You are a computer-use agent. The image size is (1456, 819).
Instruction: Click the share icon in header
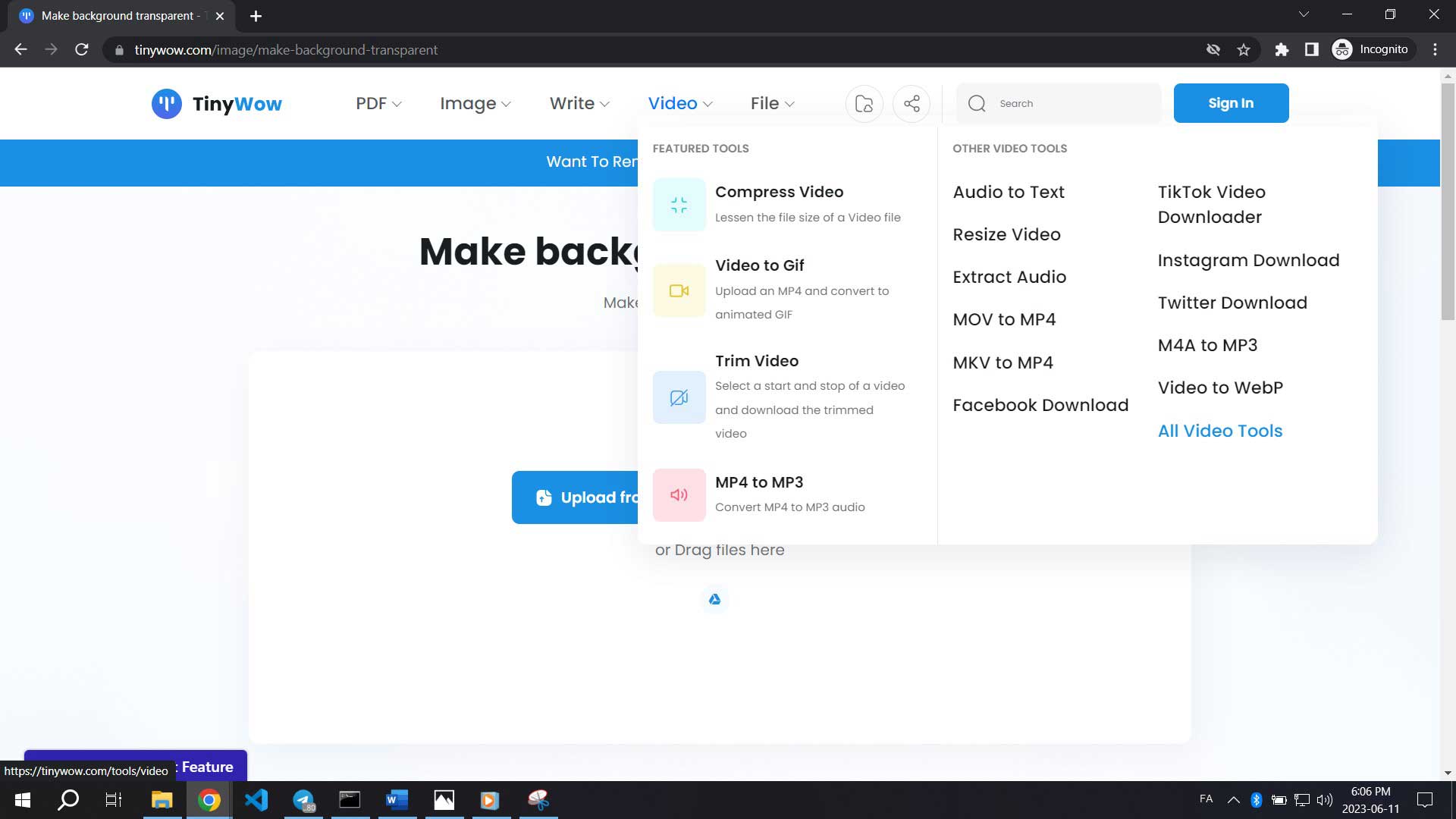tap(912, 104)
